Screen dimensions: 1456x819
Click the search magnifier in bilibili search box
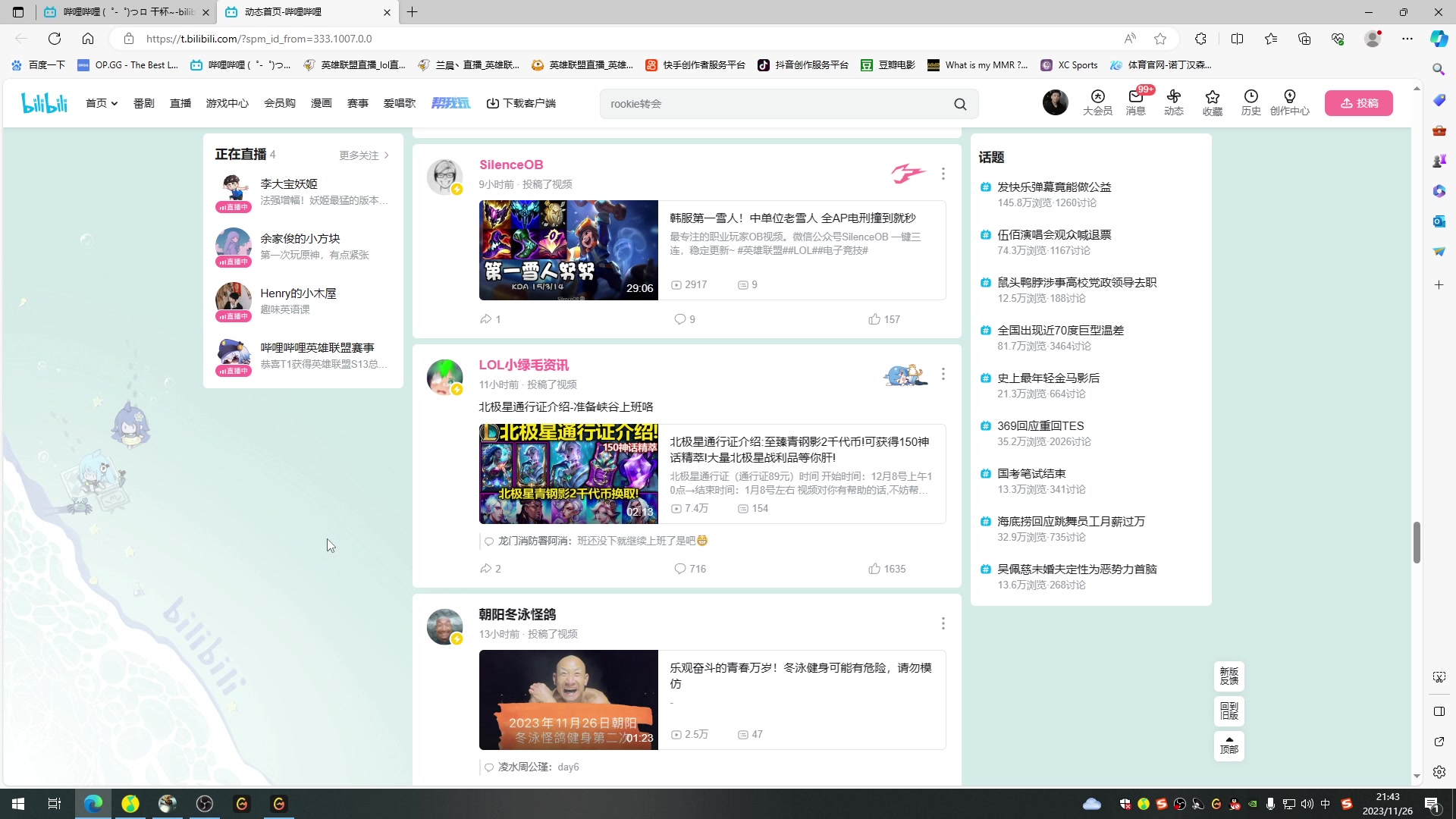[x=960, y=104]
